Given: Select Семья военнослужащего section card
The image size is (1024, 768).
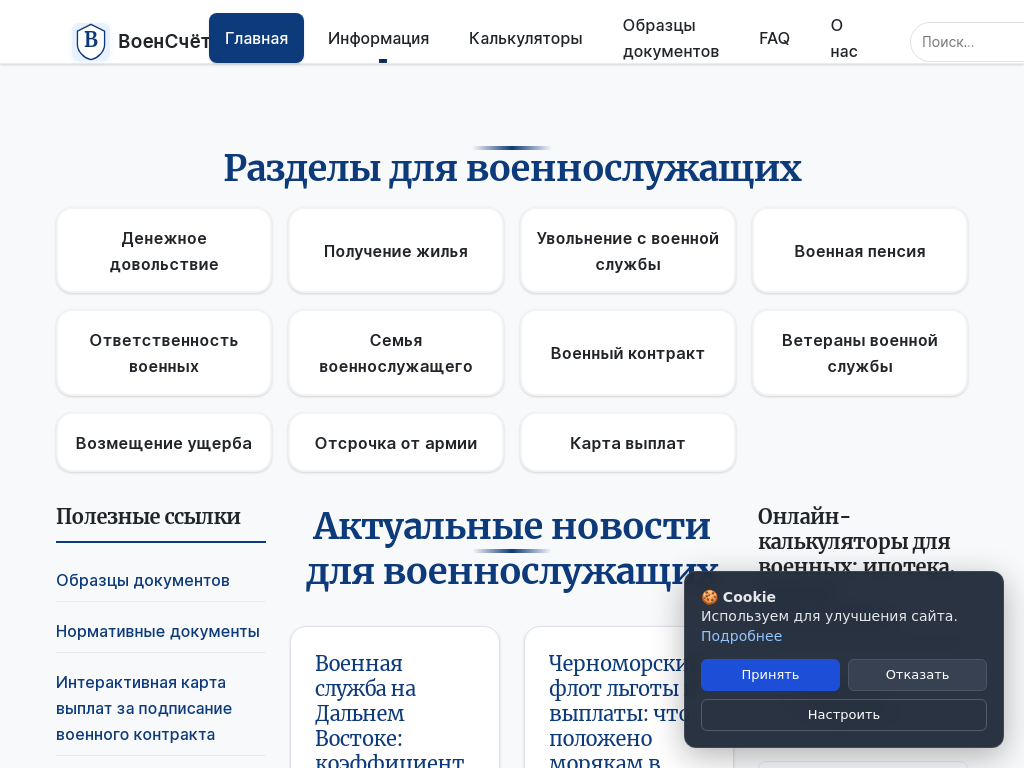Looking at the screenshot, I should click(x=396, y=353).
